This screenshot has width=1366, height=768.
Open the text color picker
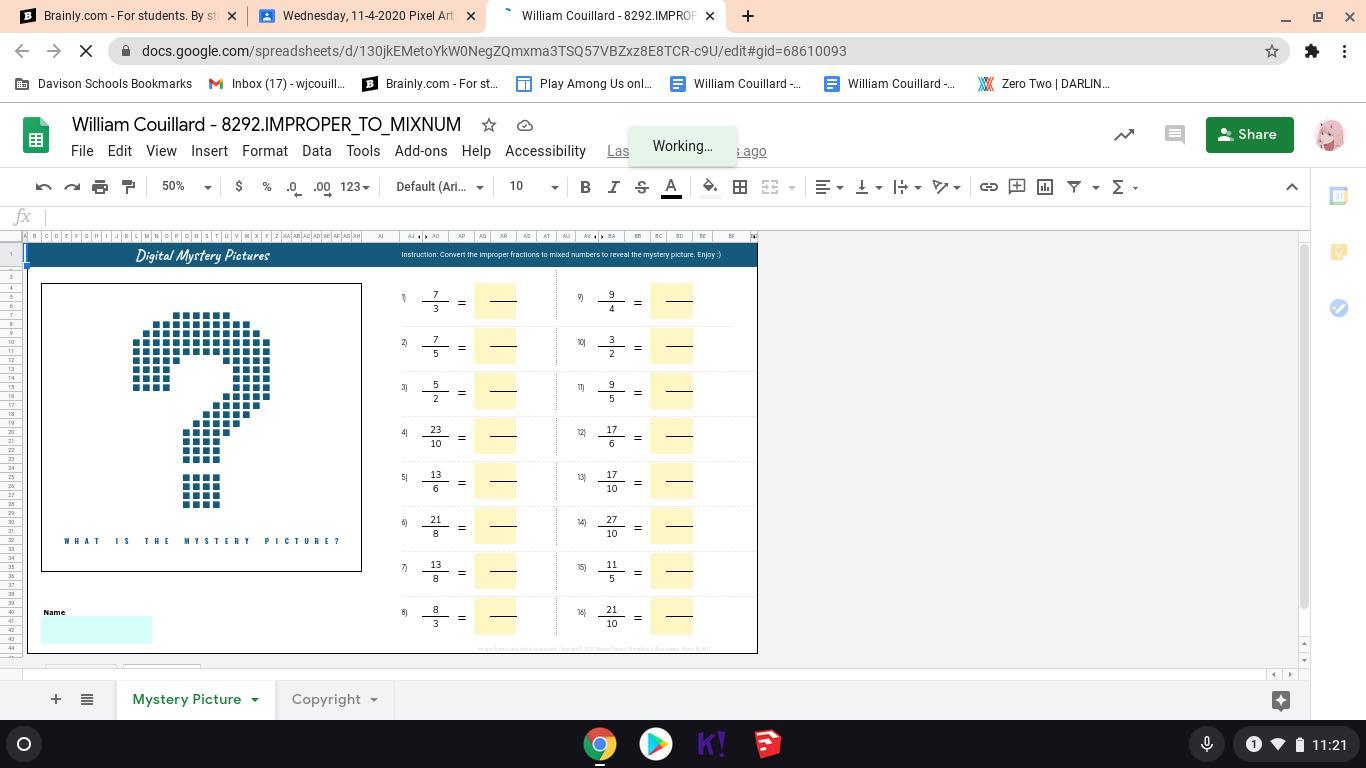tap(671, 187)
